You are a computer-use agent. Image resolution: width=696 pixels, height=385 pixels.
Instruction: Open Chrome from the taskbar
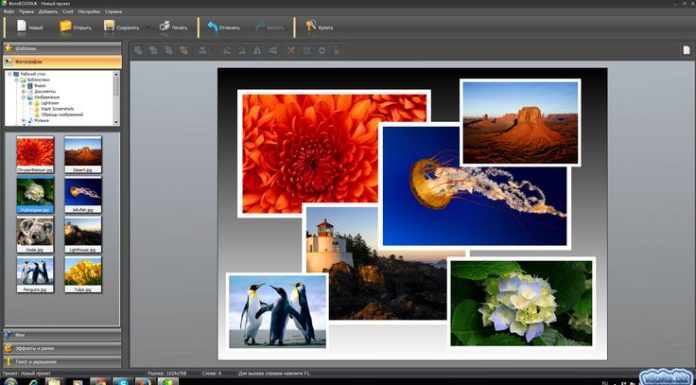coord(100,381)
